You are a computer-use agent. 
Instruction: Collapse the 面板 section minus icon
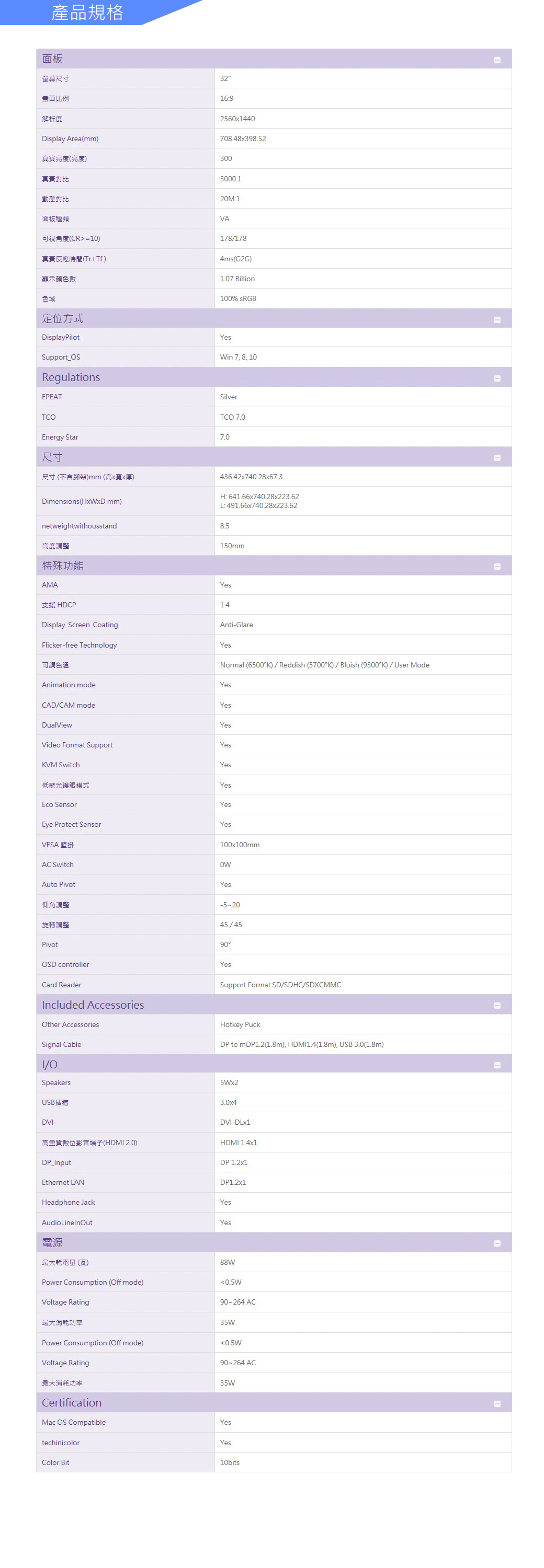[496, 60]
